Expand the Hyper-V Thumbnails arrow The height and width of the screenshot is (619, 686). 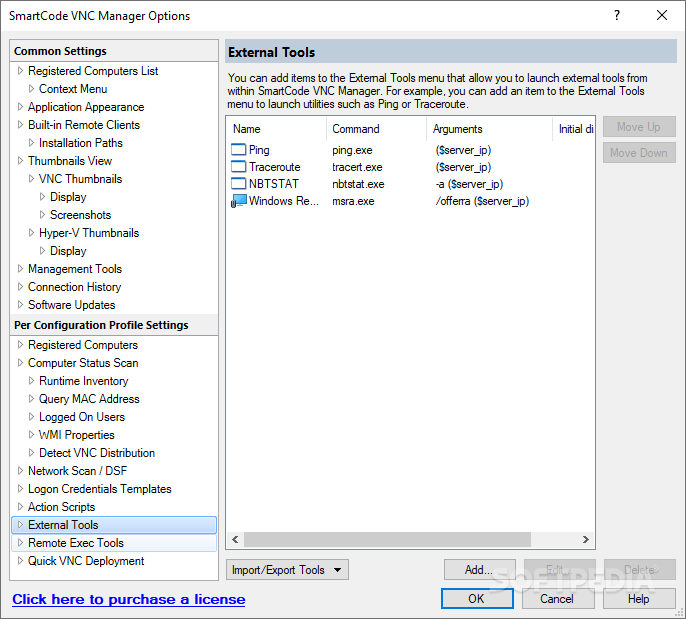tap(31, 232)
